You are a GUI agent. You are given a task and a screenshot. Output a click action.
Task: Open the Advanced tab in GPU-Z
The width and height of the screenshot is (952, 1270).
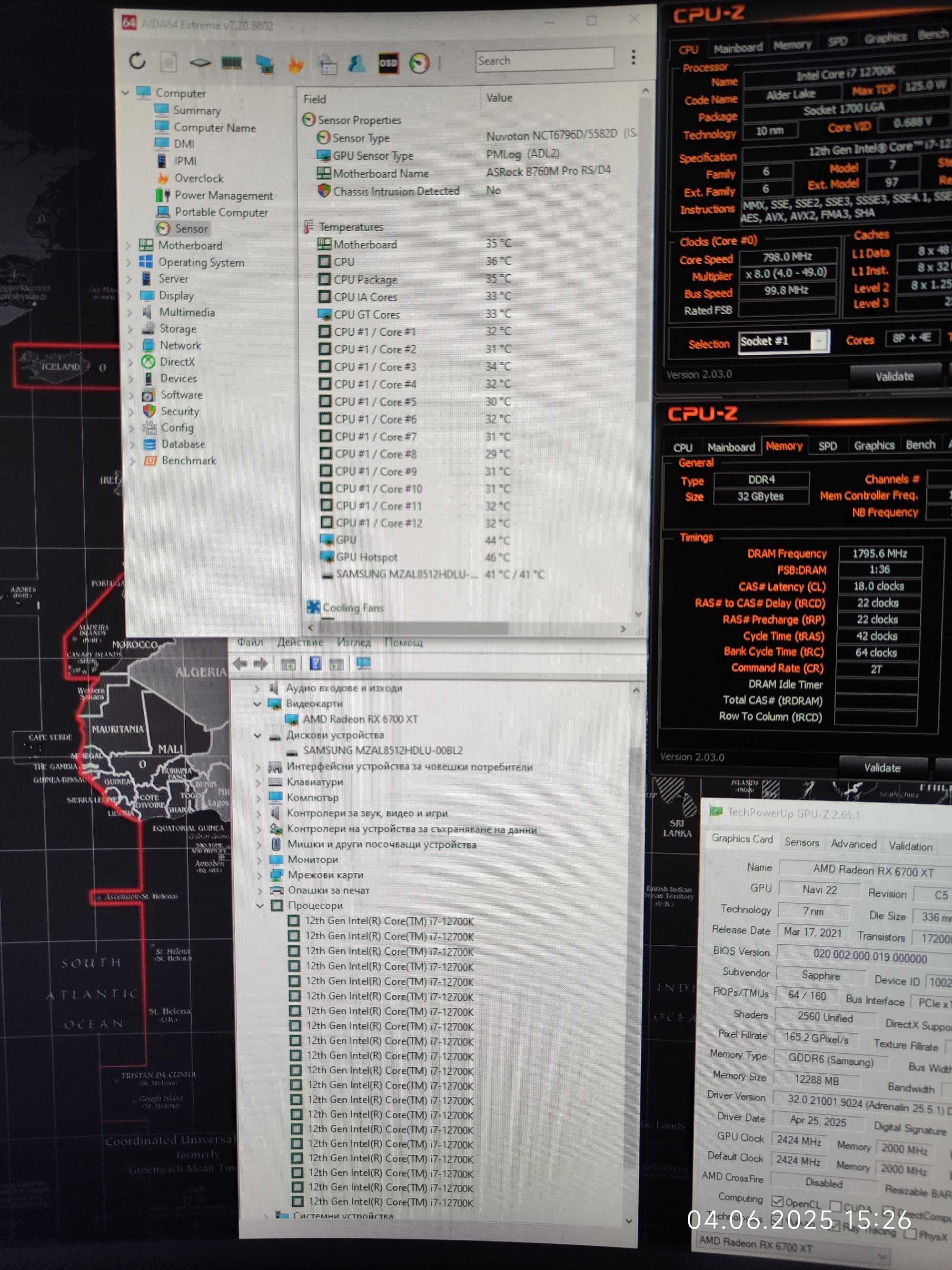tap(853, 844)
